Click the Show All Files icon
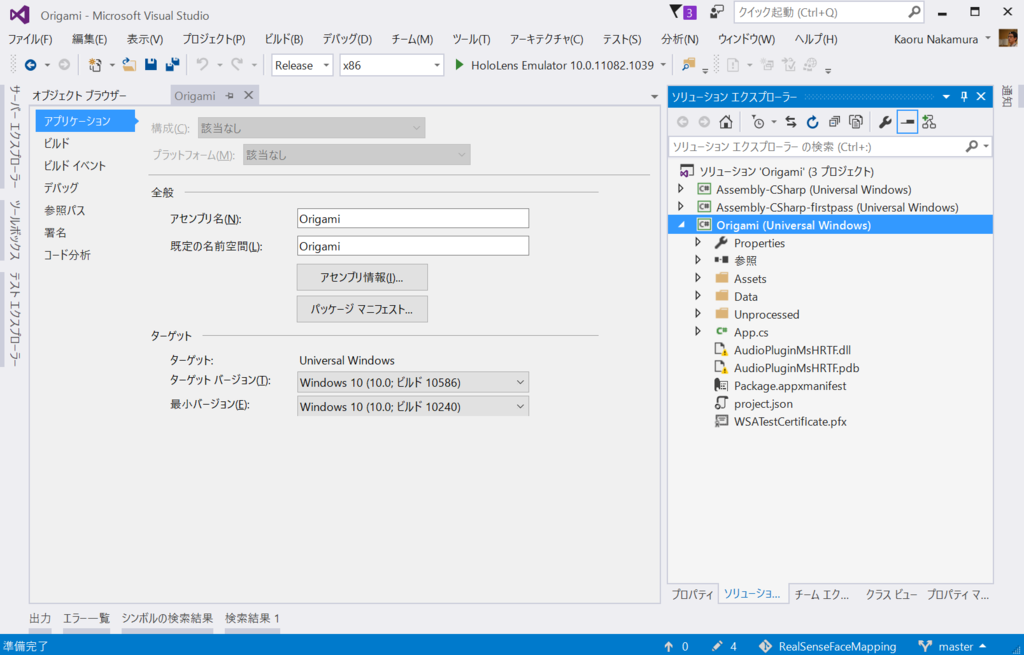The height and width of the screenshot is (655, 1024). coord(856,122)
